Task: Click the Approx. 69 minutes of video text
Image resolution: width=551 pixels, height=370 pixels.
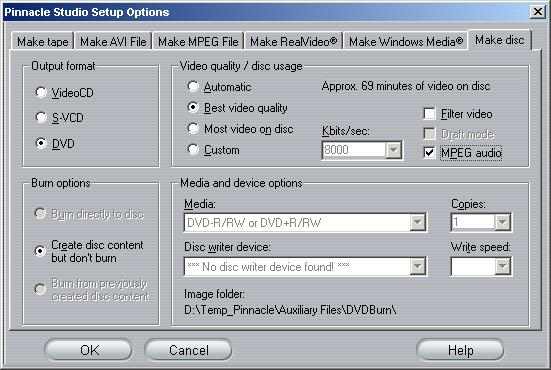Action: (406, 86)
